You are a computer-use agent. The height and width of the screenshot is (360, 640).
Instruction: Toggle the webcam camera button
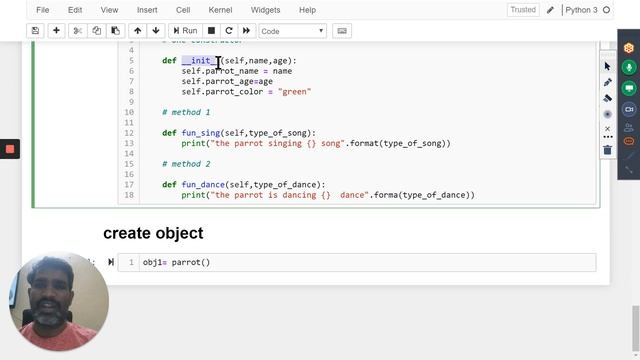coord(629,109)
